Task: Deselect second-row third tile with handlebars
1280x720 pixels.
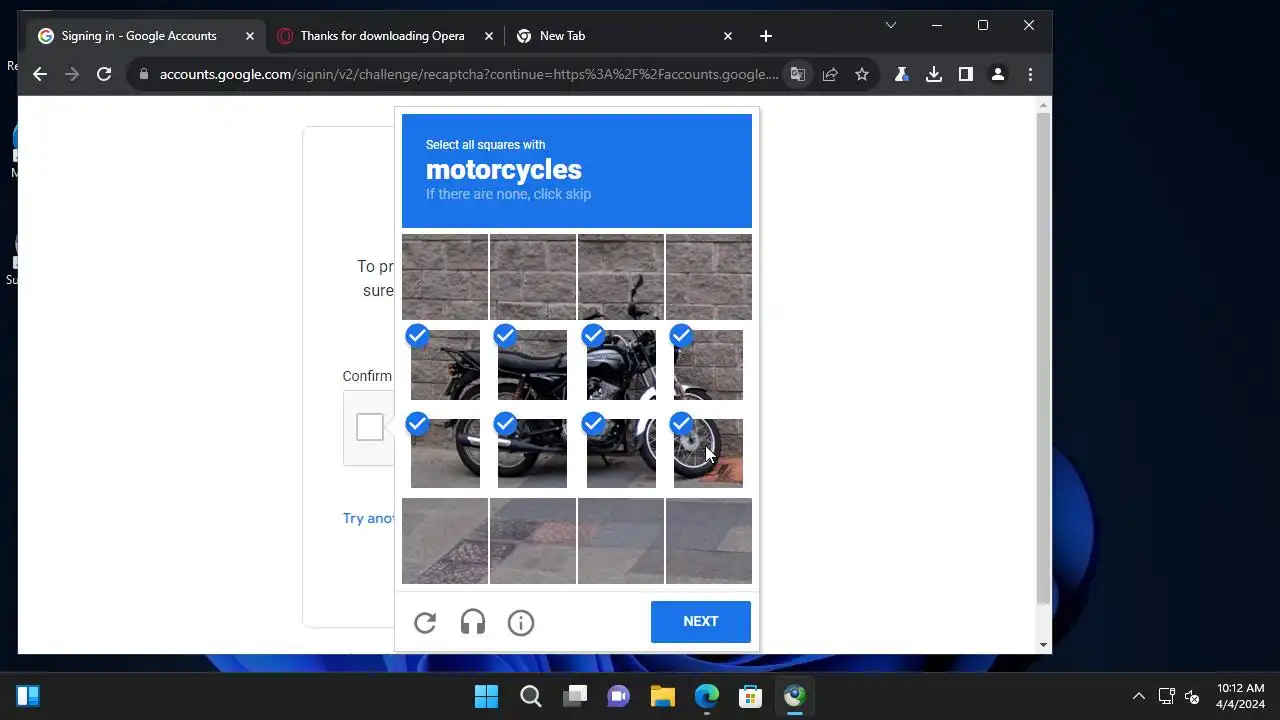Action: [x=621, y=365]
